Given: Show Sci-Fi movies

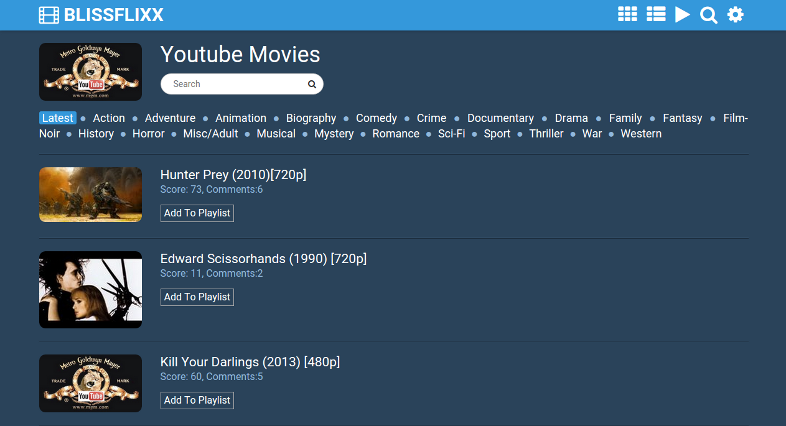Looking at the screenshot, I should (452, 134).
